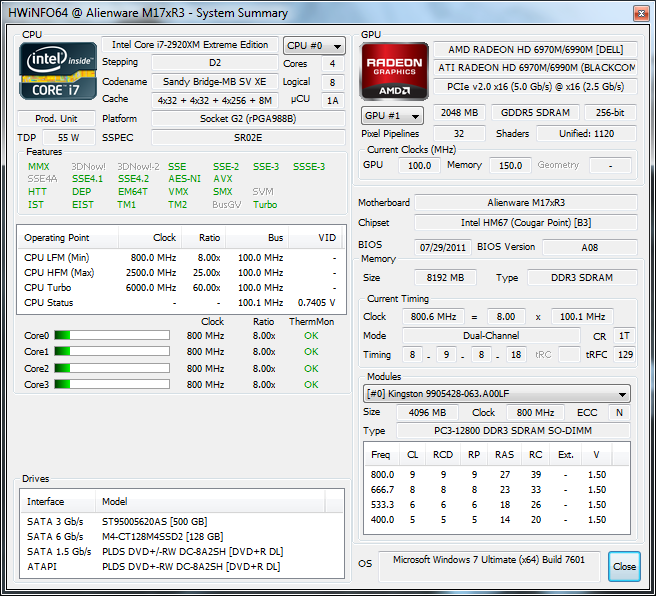
Task: Click the Intel Core i7-2920XM Extreme Edition field
Action: pyautogui.click(x=190, y=45)
